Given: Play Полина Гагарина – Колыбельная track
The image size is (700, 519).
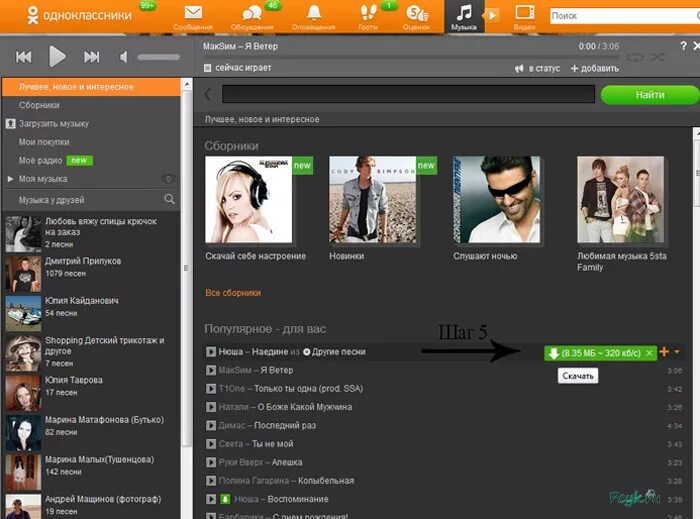Looking at the screenshot, I should [211, 481].
